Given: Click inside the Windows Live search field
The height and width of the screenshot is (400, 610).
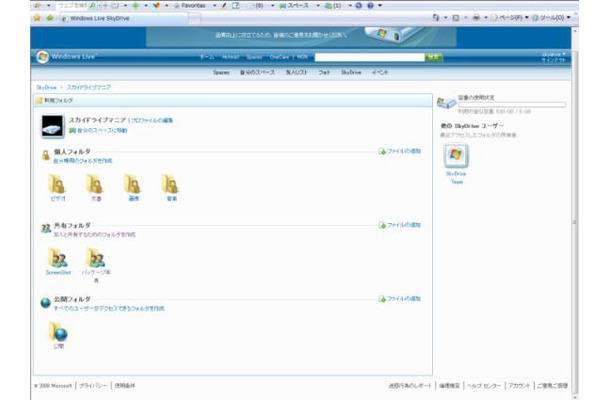Looking at the screenshot, I should (370, 57).
